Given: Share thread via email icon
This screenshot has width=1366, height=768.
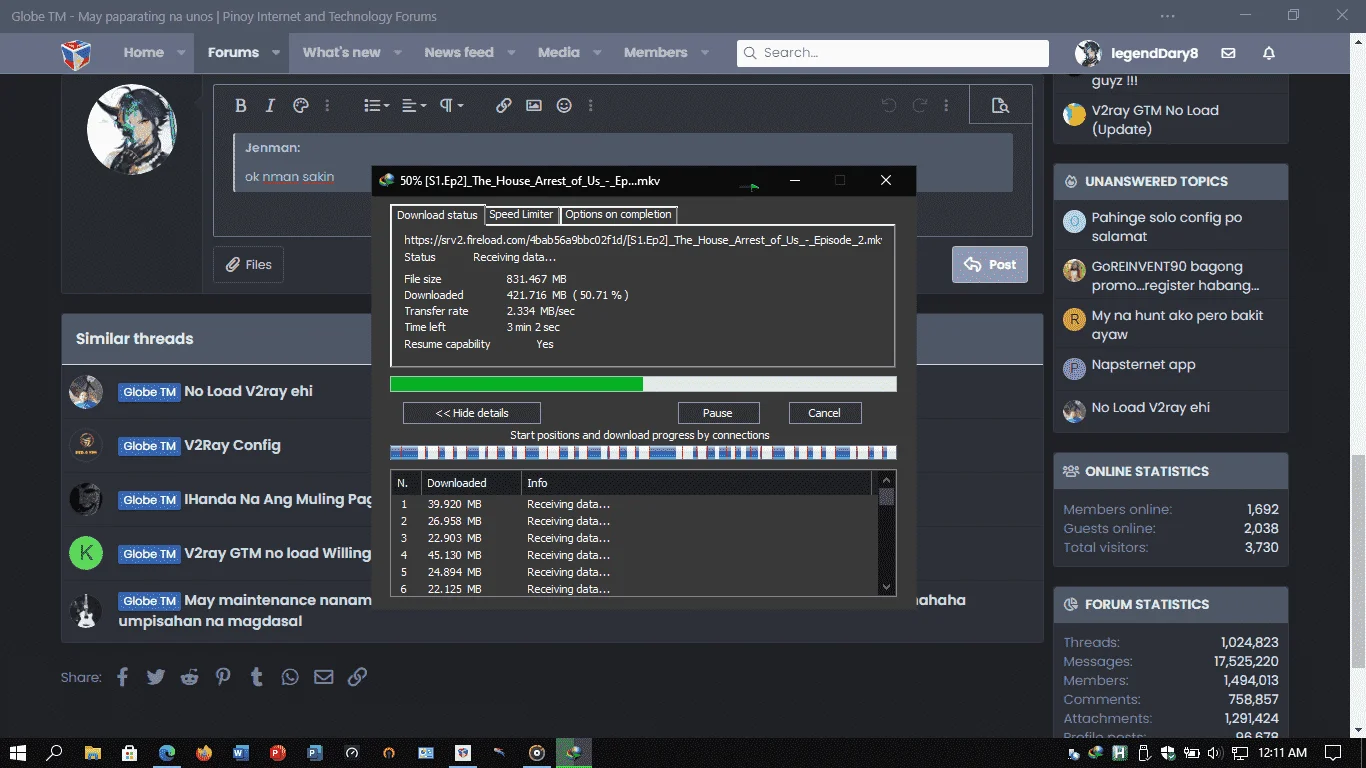Looking at the screenshot, I should (x=323, y=677).
